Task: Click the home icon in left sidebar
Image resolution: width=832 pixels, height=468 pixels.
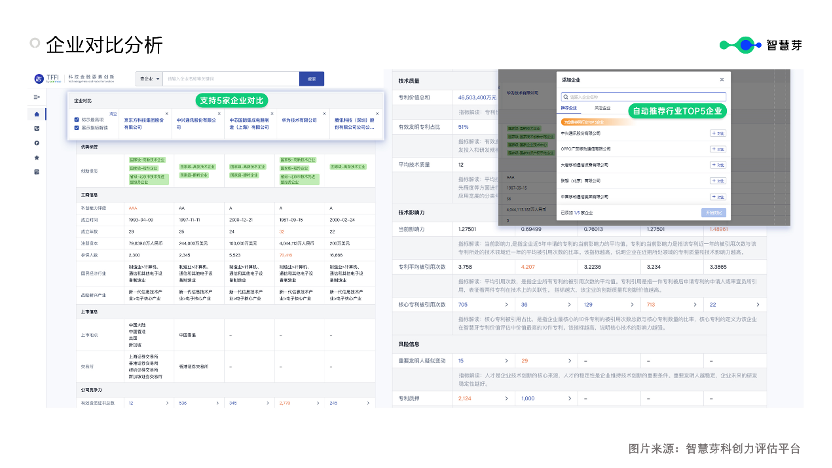Action: pos(37,114)
